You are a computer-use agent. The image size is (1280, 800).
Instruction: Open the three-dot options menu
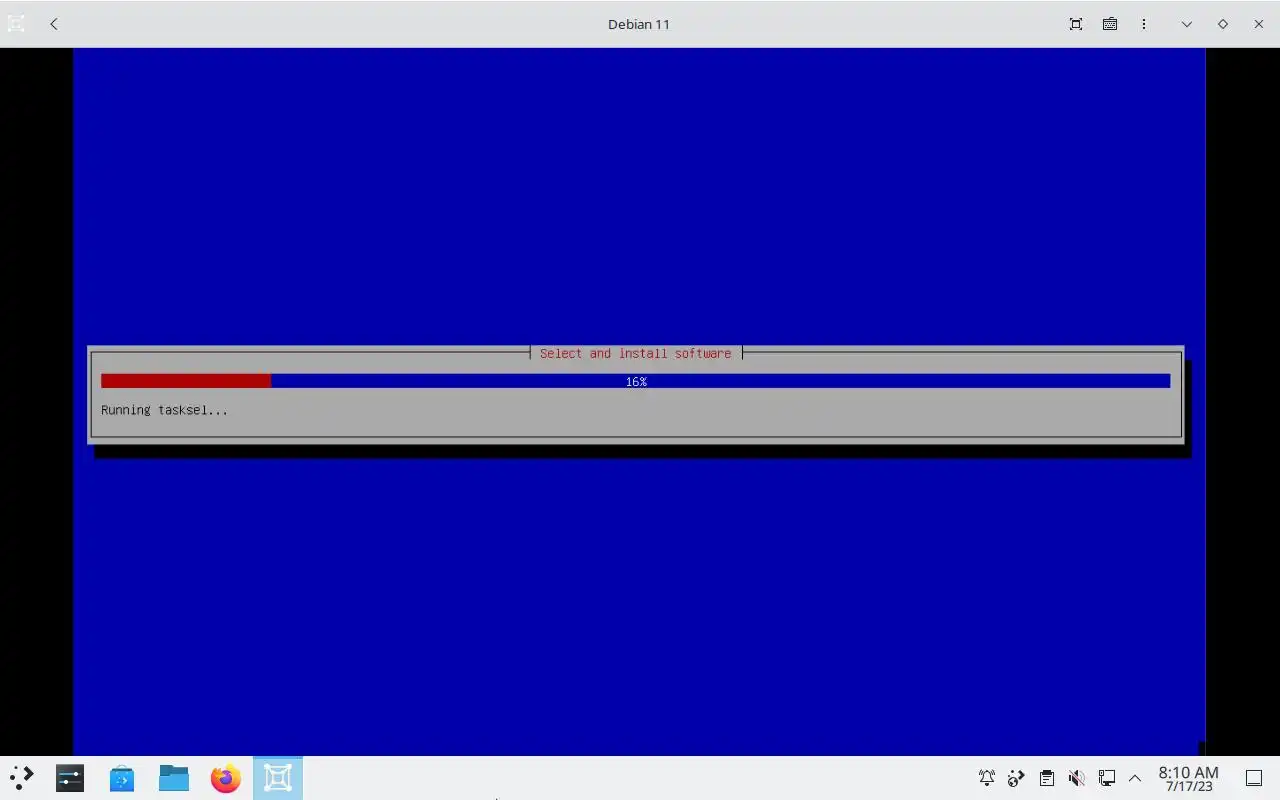[1144, 24]
